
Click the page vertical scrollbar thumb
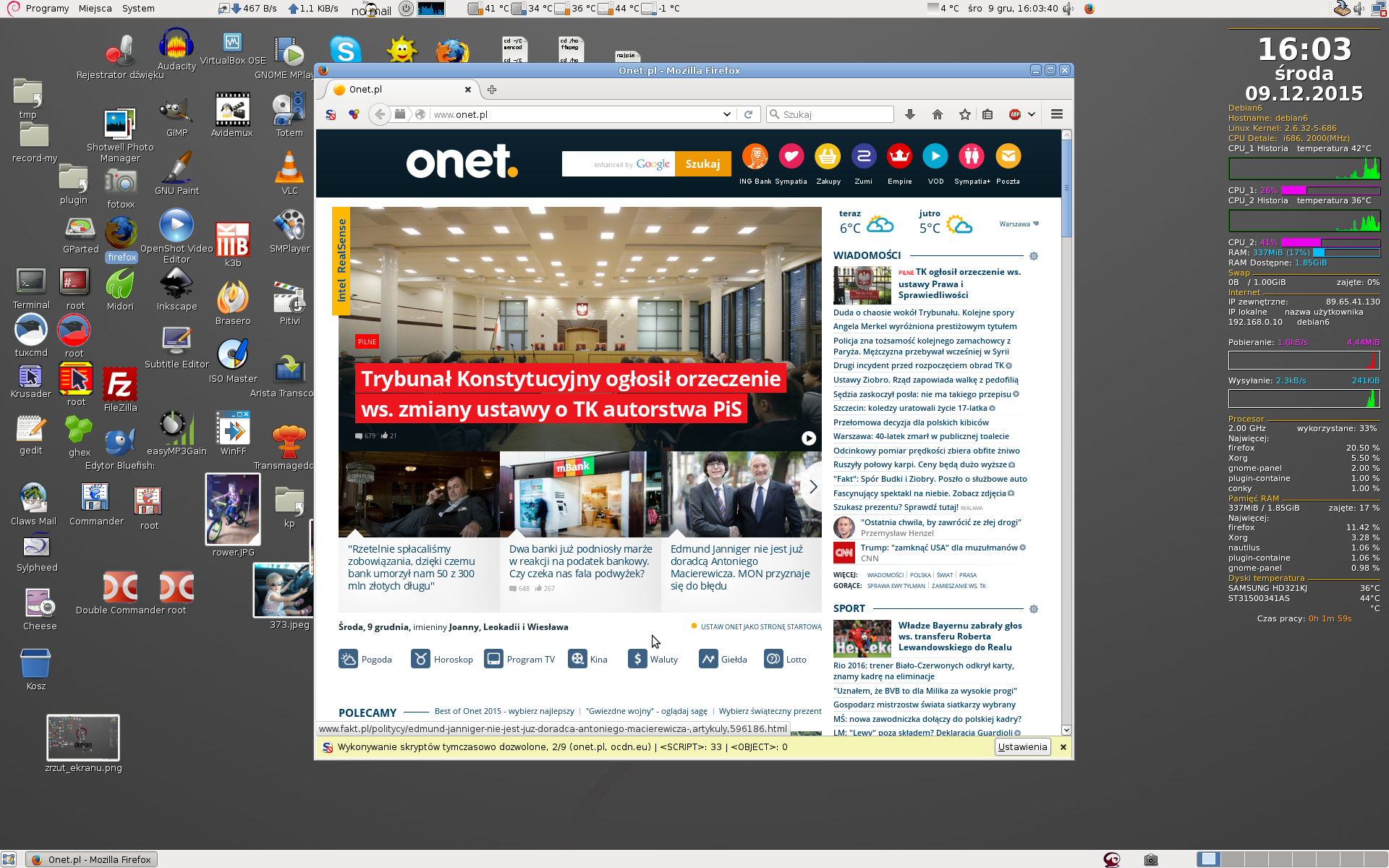[x=1066, y=188]
